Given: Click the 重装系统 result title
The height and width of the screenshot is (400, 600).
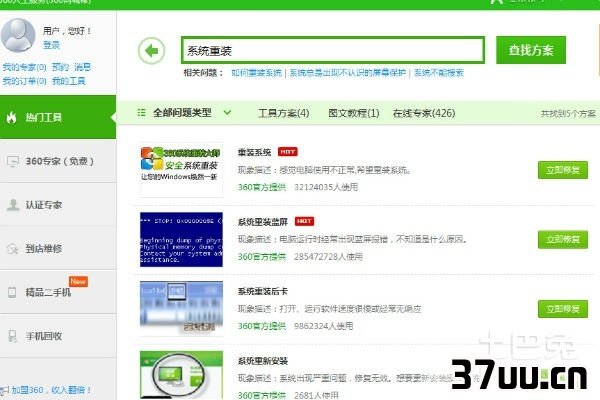Looking at the screenshot, I should (x=254, y=152).
